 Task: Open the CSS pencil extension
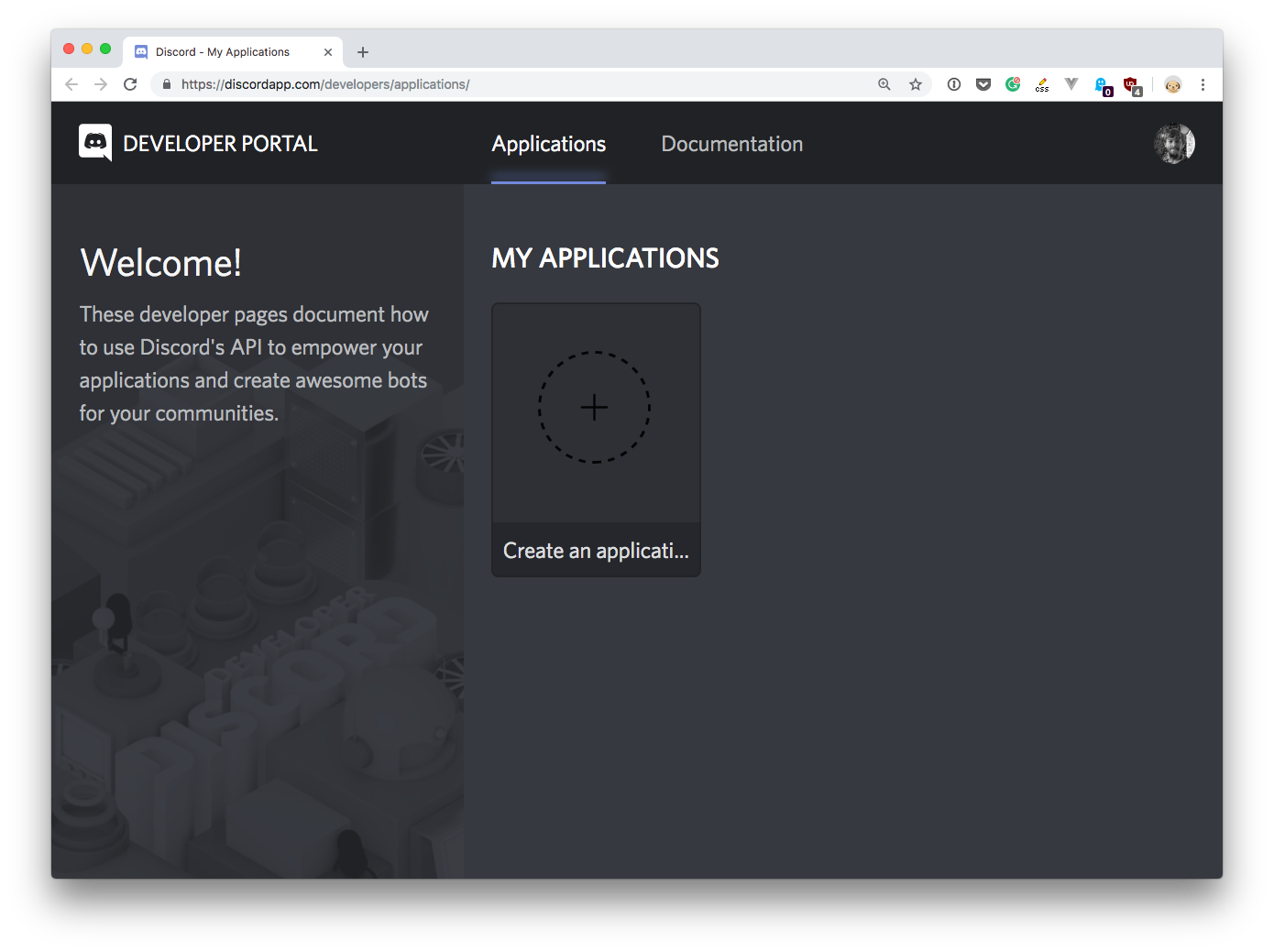click(1042, 84)
